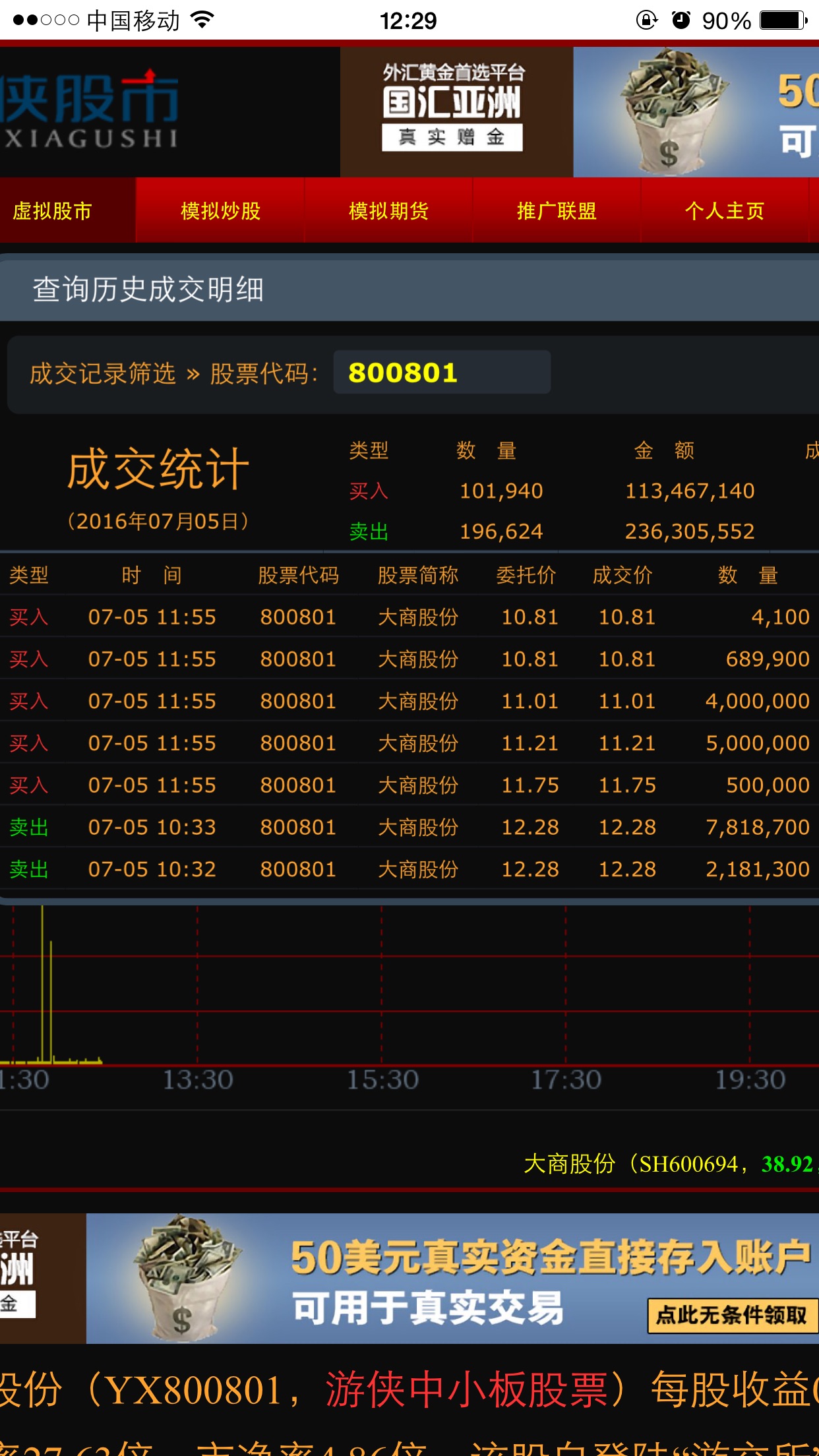Select the 4,000,000 买入 row at 11.01
The height and width of the screenshot is (1456, 819).
click(x=409, y=701)
